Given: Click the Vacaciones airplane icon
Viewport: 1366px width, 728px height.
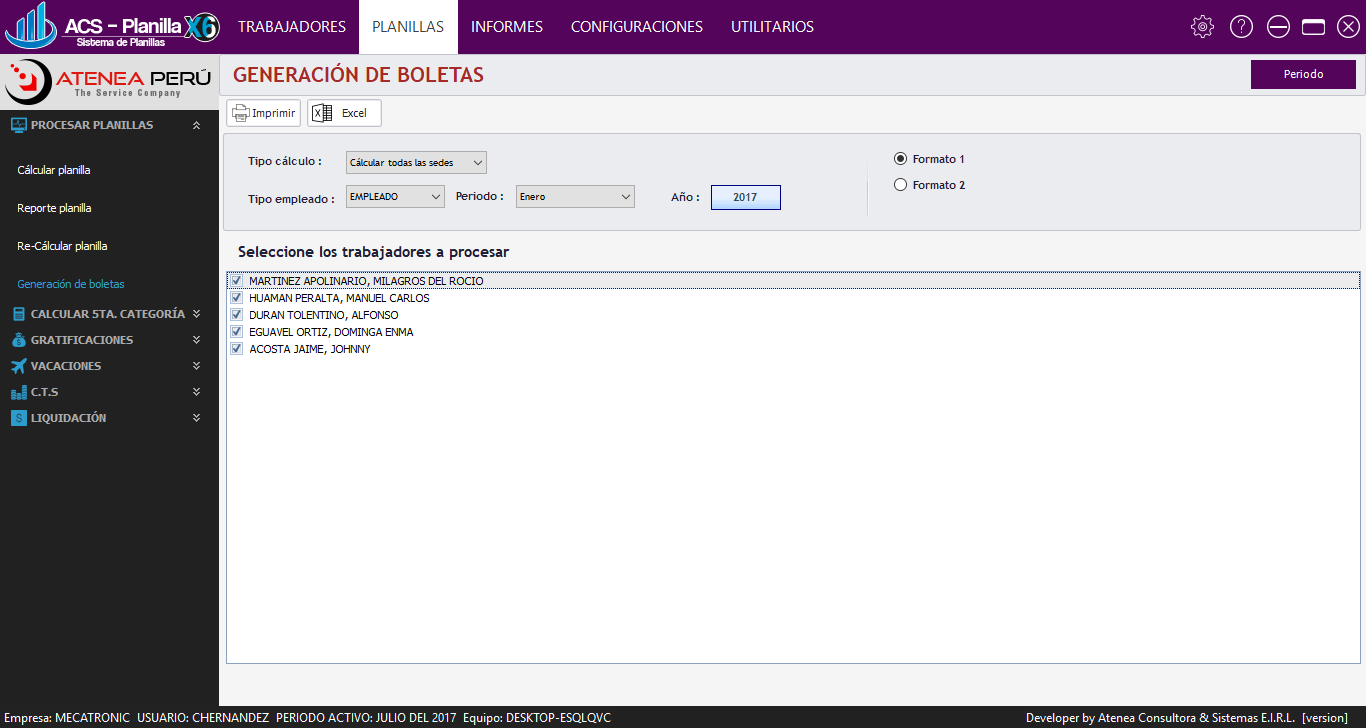Looking at the screenshot, I should pyautogui.click(x=18, y=366).
